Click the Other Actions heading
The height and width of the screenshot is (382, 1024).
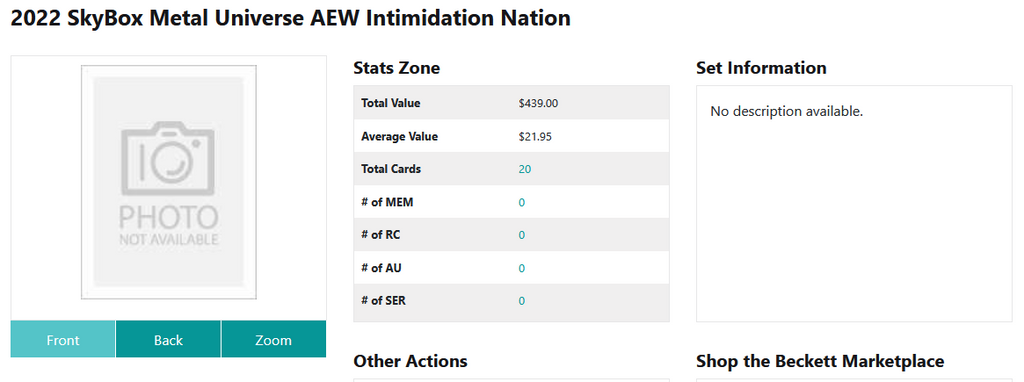410,361
